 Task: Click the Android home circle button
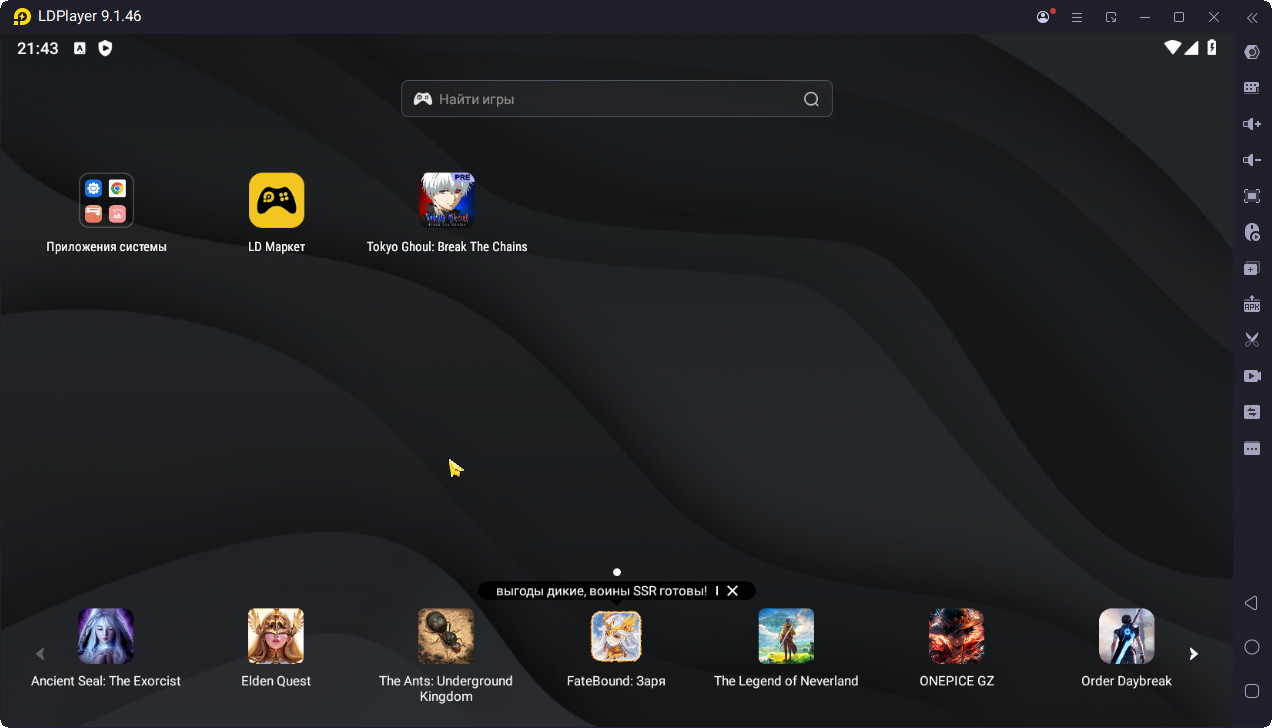point(1252,647)
